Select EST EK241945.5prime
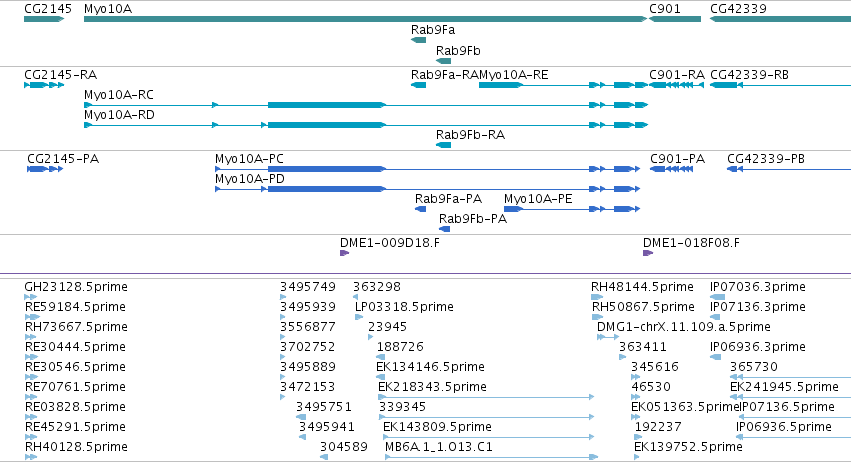This screenshot has width=851, height=462. click(784, 387)
